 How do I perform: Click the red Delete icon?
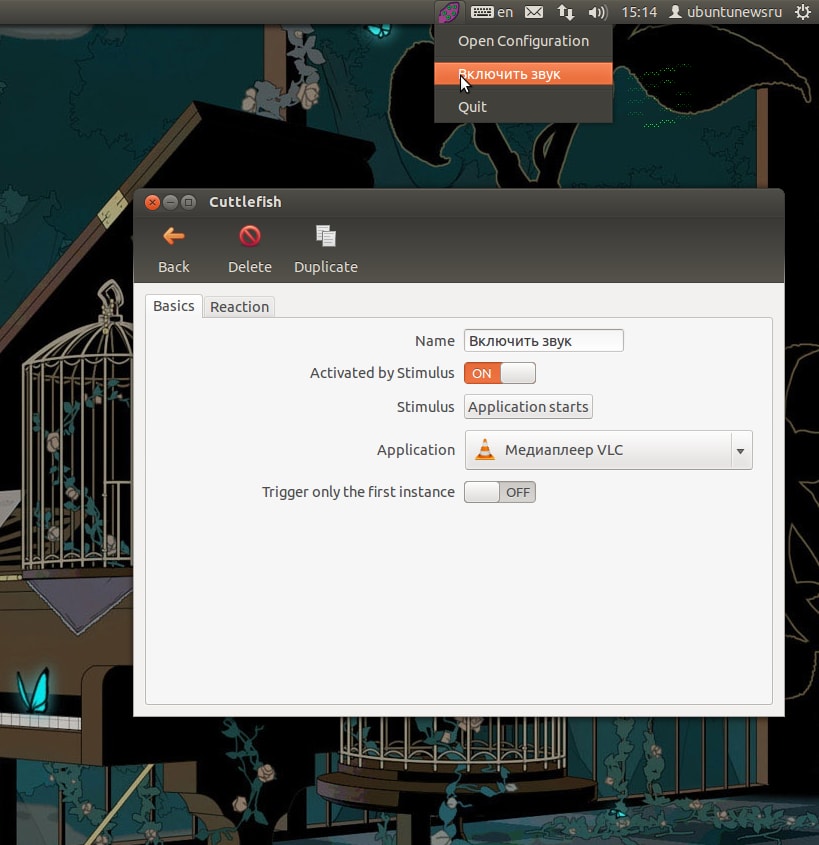(249, 236)
